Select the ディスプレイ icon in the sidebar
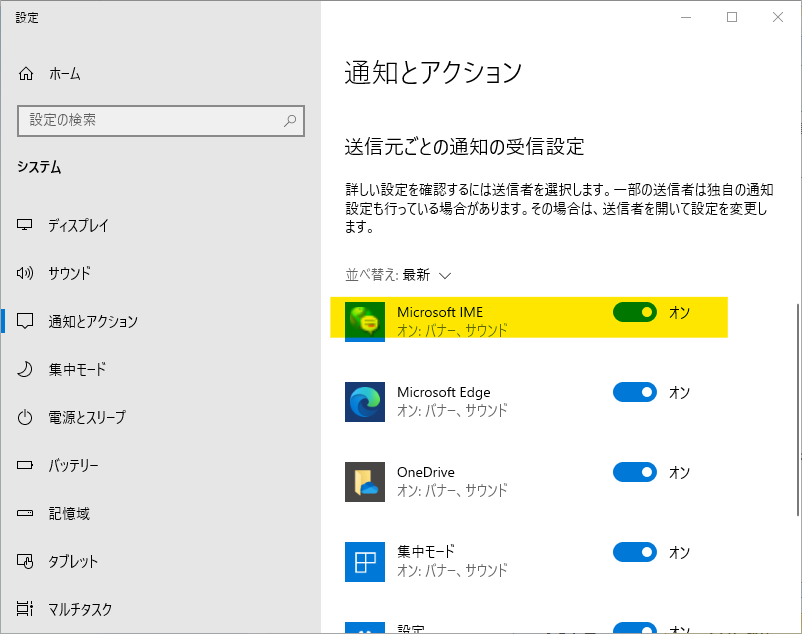 pyautogui.click(x=23, y=226)
